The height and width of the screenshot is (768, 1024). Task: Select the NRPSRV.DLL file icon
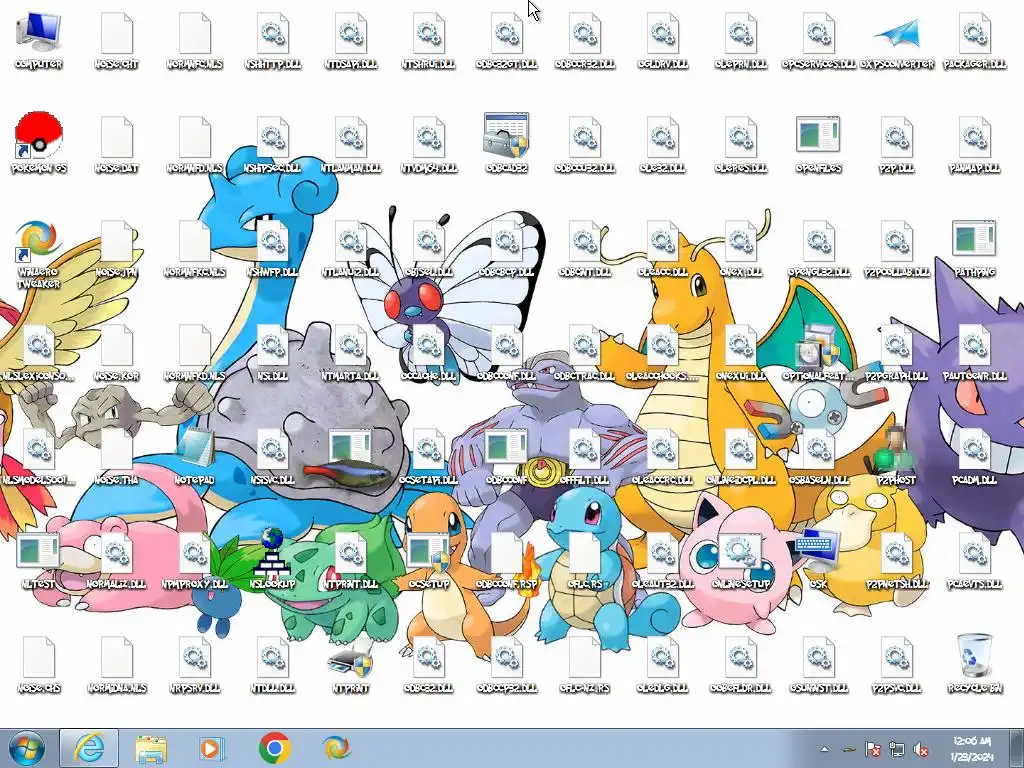[195, 656]
